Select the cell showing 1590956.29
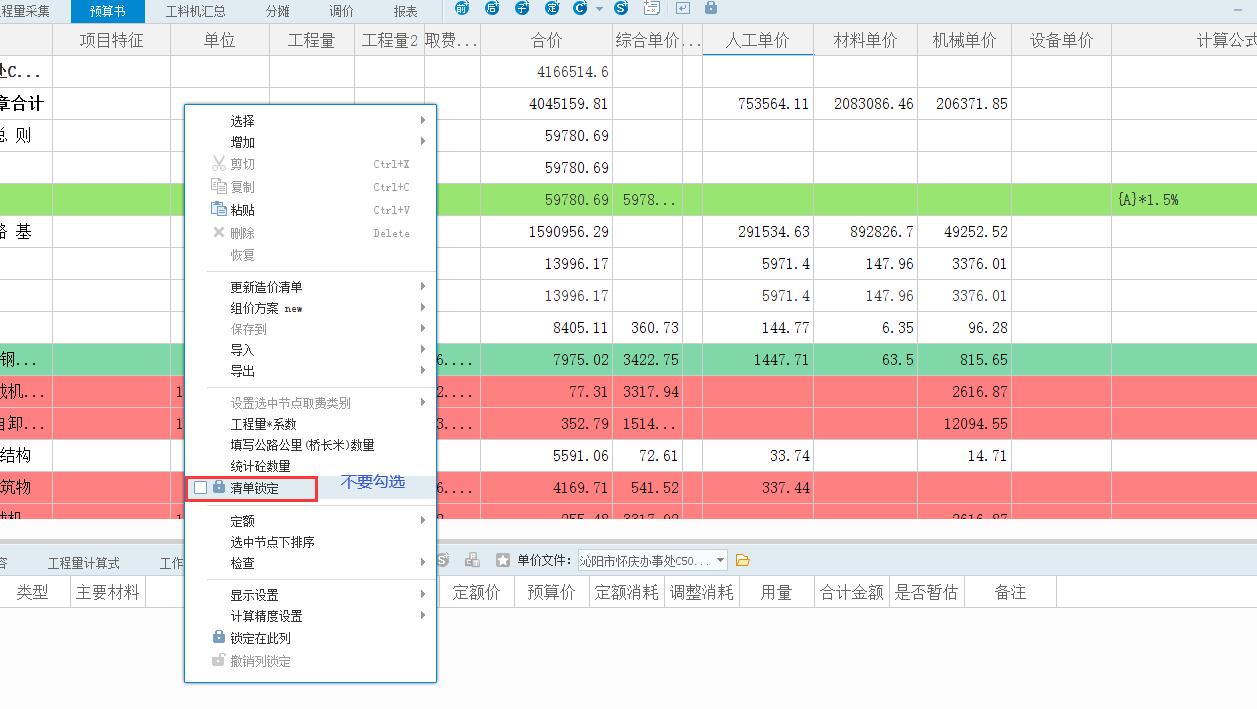1257x709 pixels. tap(547, 232)
